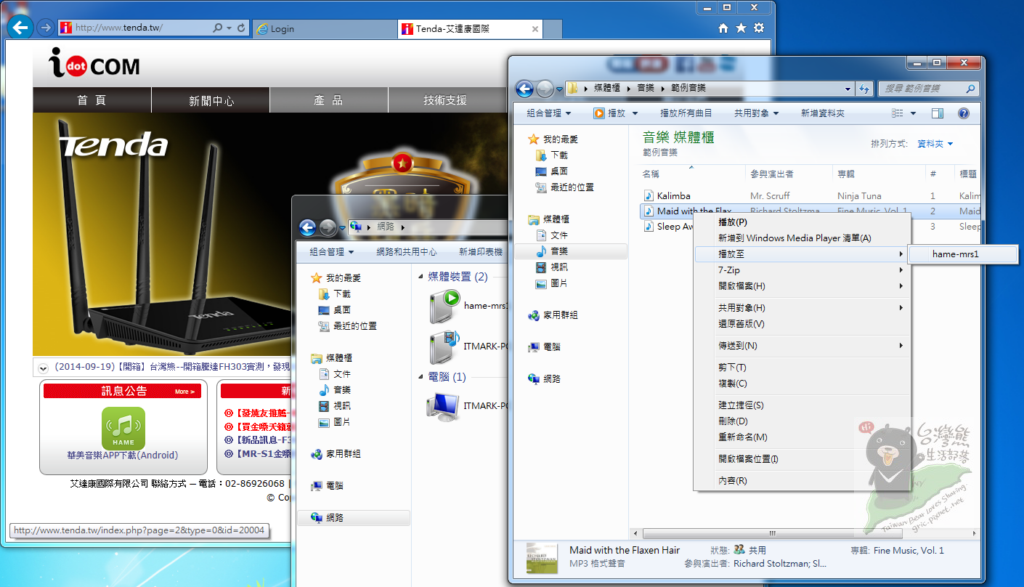Screen dimensions: 1024x587
Task: Choose 重新命名(M) in context menu
Action: tap(802, 437)
